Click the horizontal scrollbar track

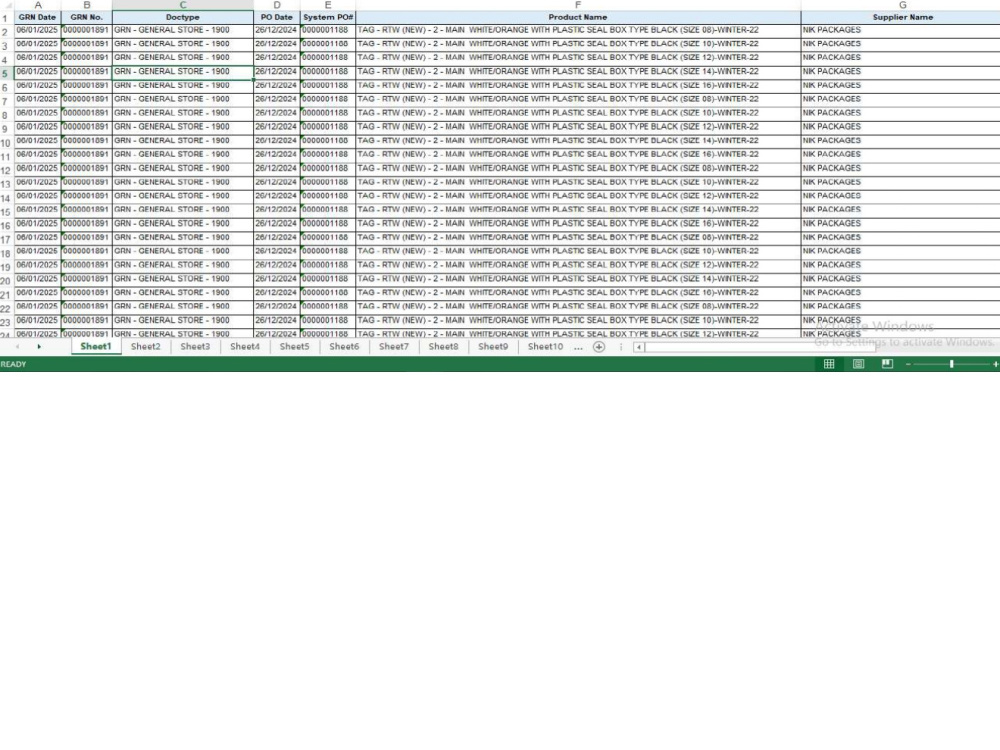pyautogui.click(x=759, y=347)
